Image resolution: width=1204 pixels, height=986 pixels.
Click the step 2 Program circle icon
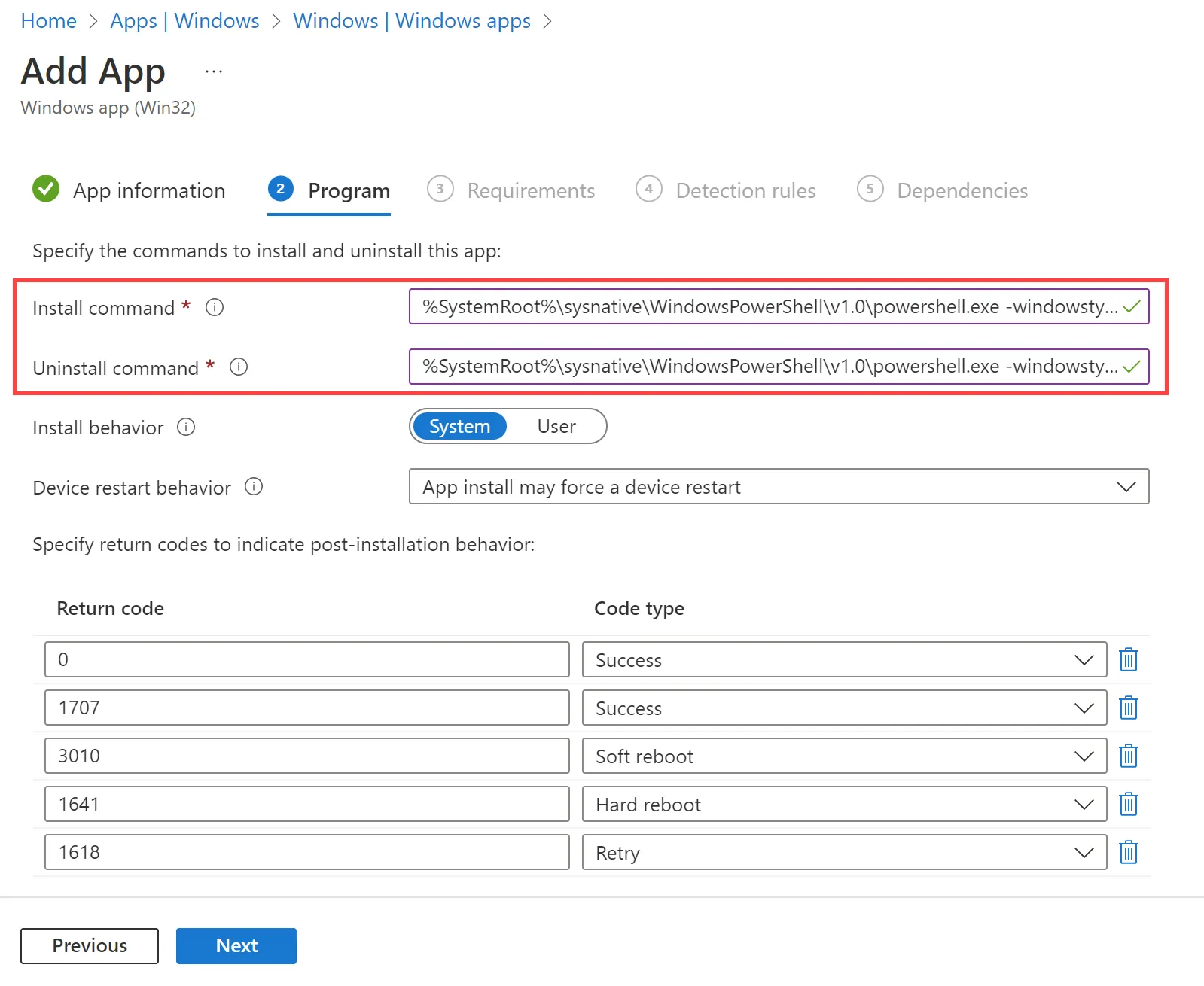coord(280,189)
